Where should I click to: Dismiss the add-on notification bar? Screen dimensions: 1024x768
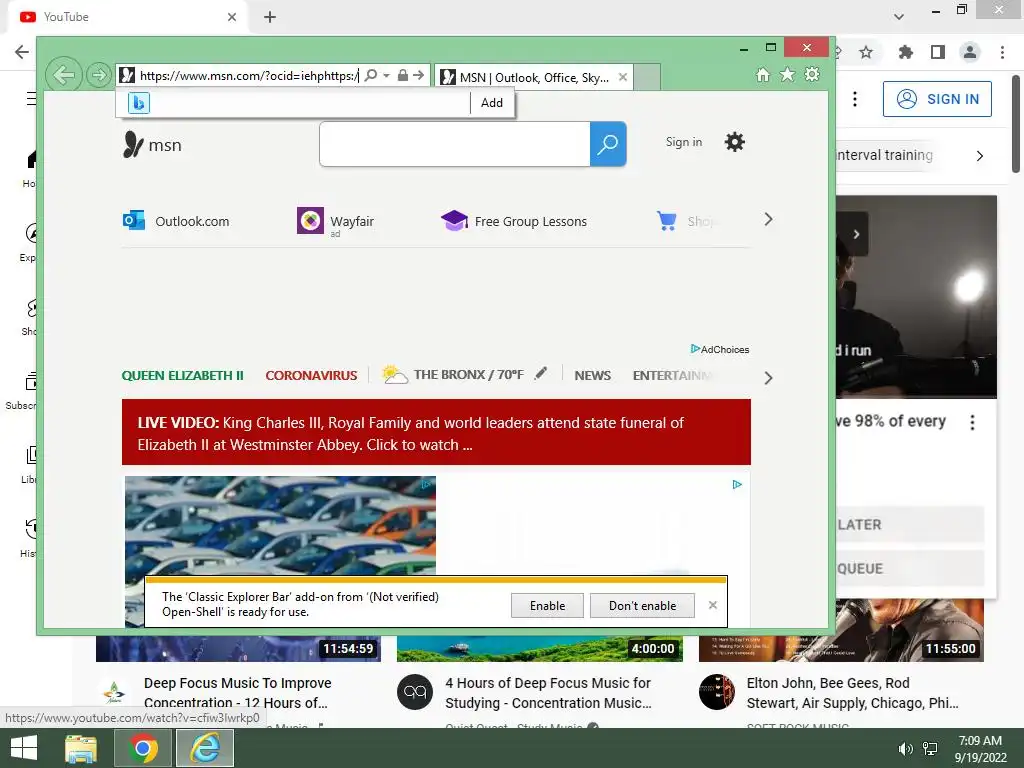[x=713, y=605]
